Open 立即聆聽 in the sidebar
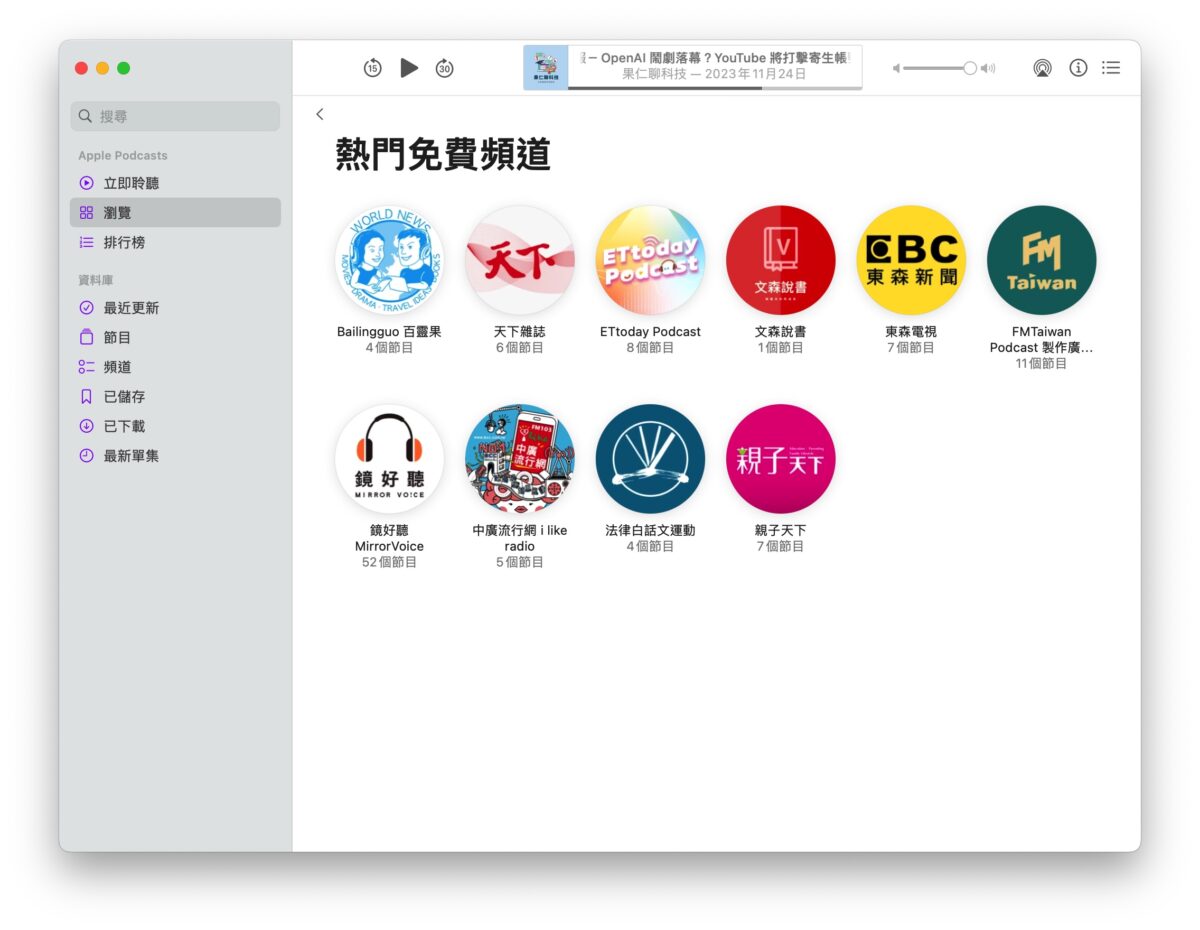Viewport: 1200px width, 930px height. (175, 183)
